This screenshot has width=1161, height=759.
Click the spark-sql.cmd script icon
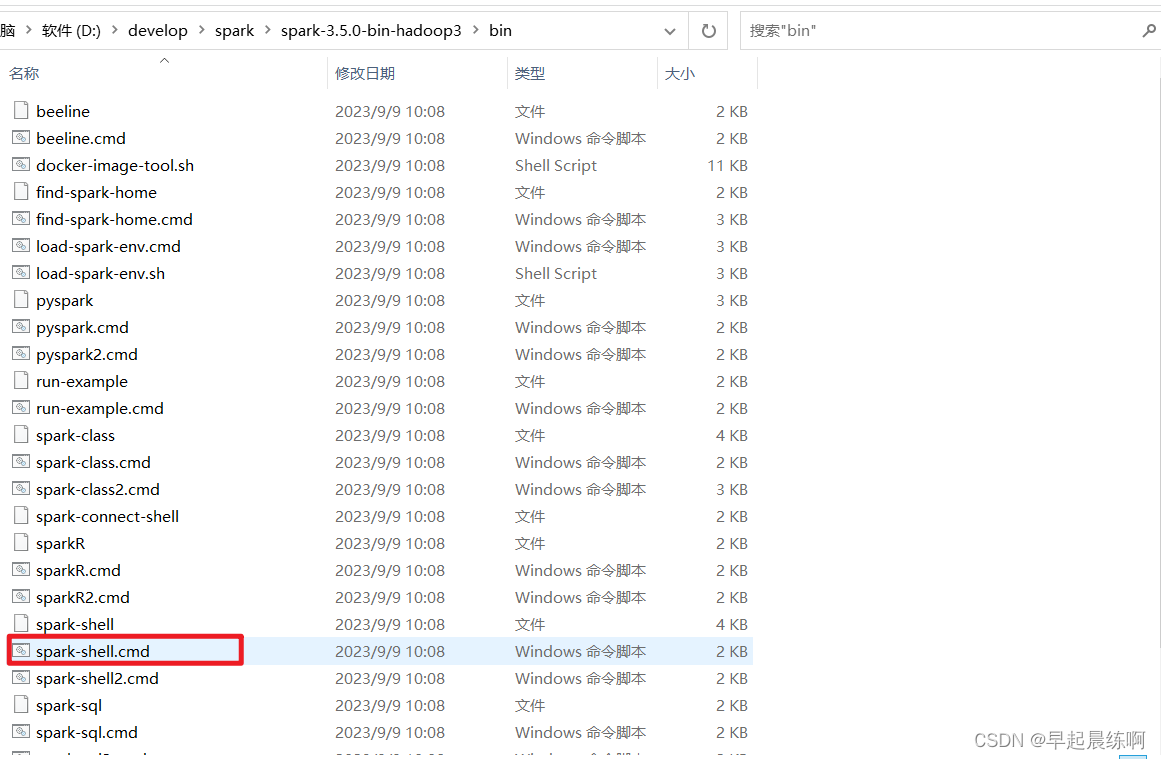[x=21, y=732]
